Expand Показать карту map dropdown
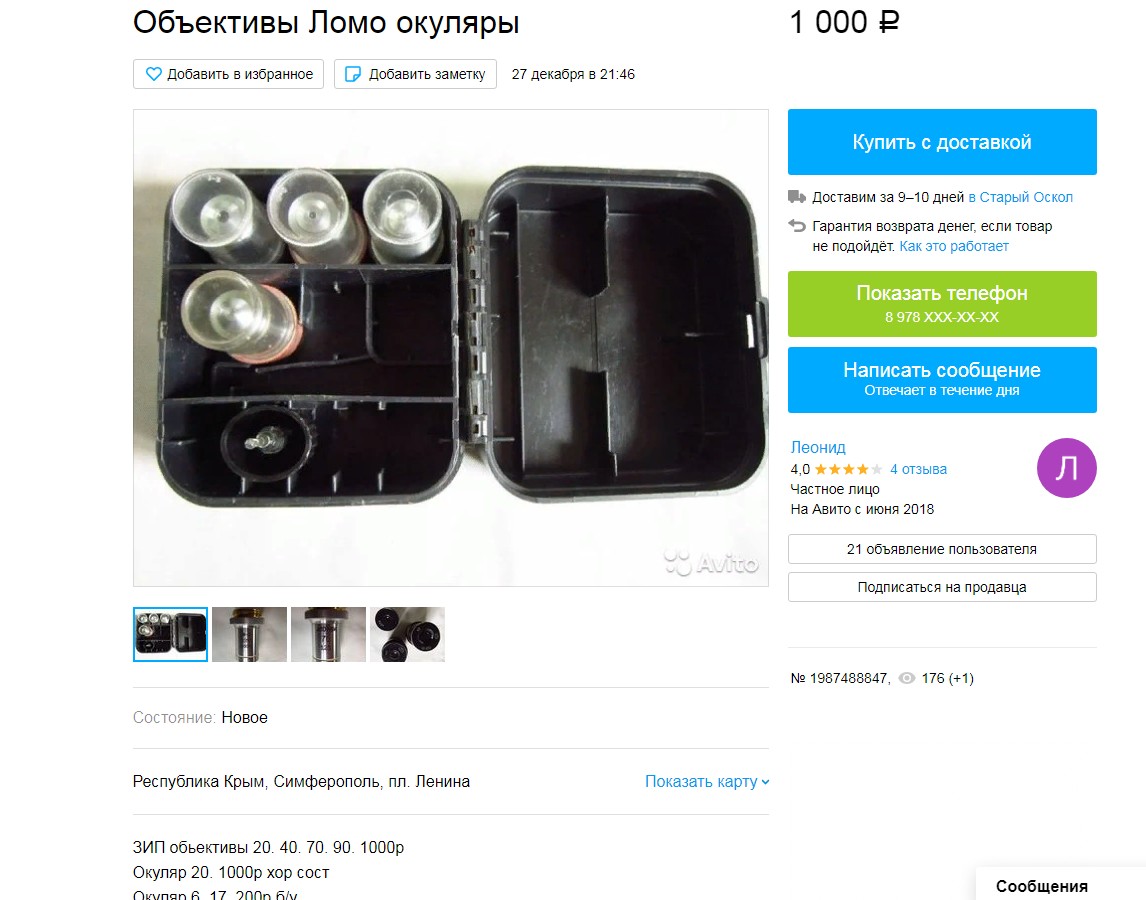 tap(707, 782)
